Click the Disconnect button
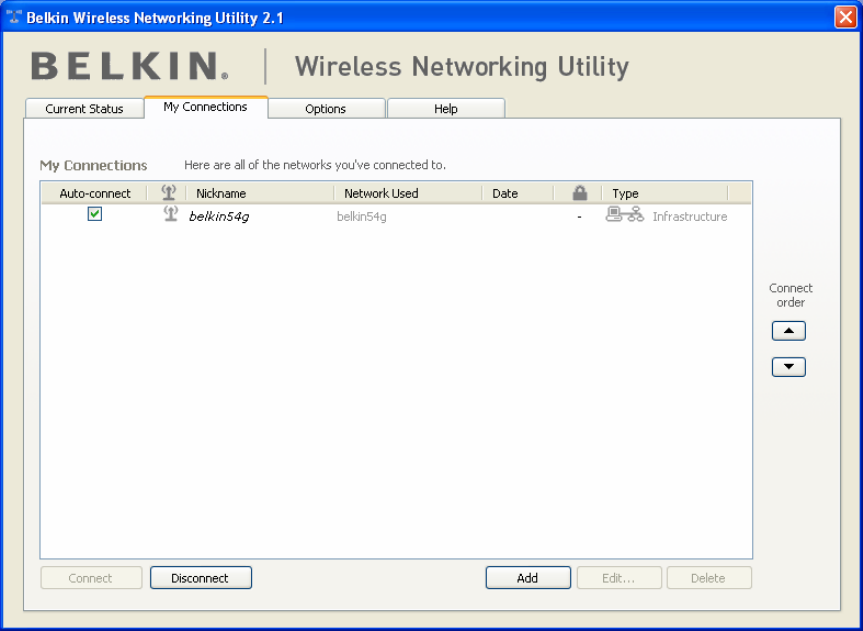863x631 pixels. [x=201, y=578]
